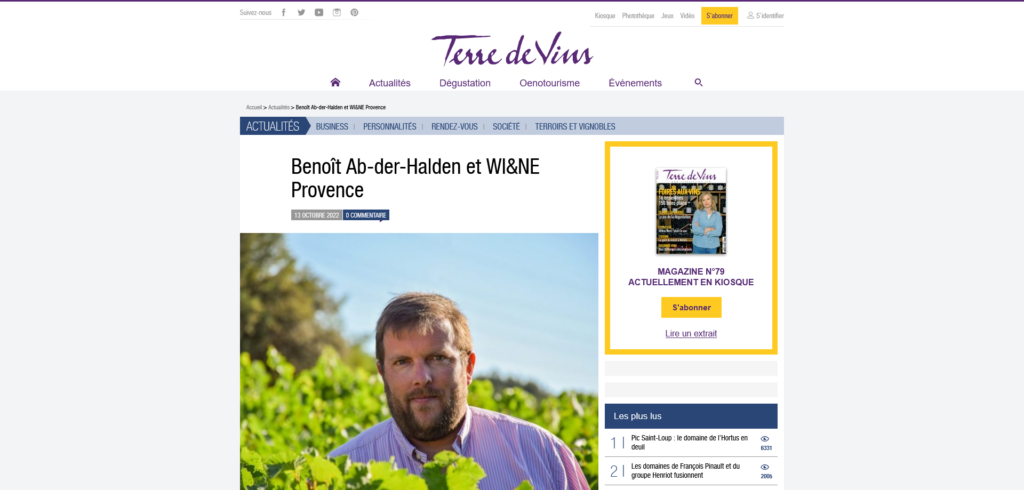The image size is (1024, 490).
Task: Open the Instagram social icon
Action: (x=336, y=12)
